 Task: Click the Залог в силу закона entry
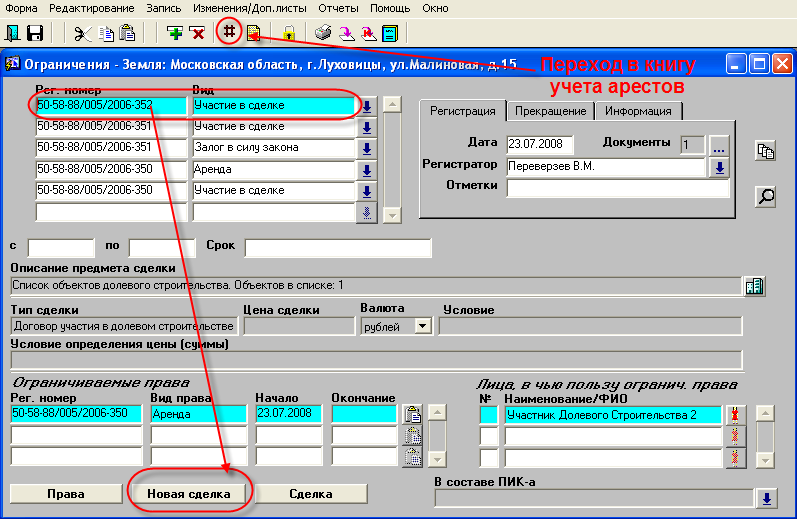[x=273, y=148]
